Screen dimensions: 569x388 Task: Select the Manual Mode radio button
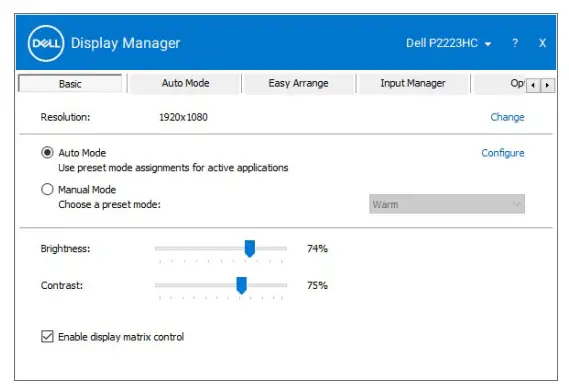point(47,189)
